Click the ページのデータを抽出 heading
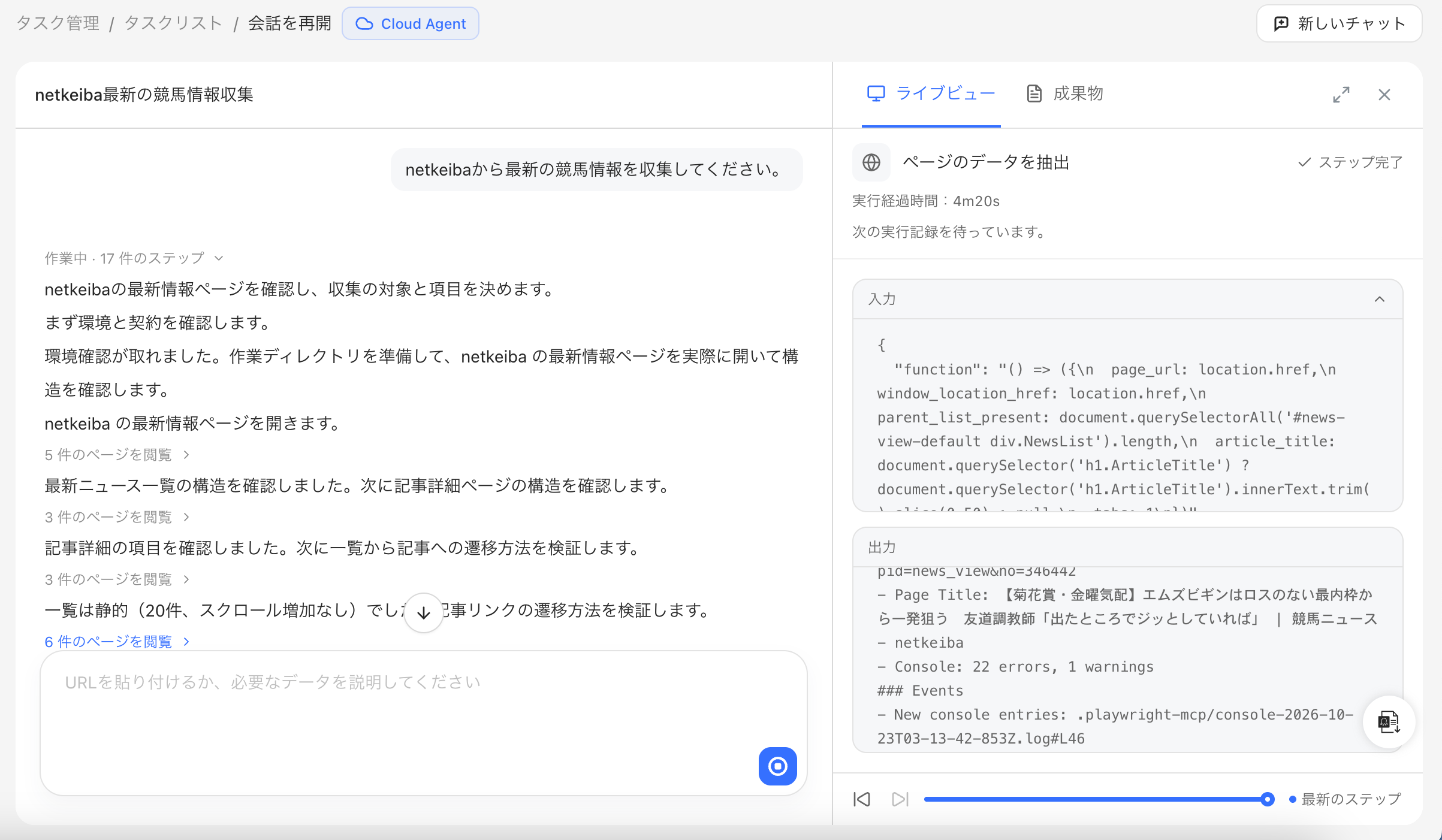This screenshot has height=840, width=1442. (986, 162)
